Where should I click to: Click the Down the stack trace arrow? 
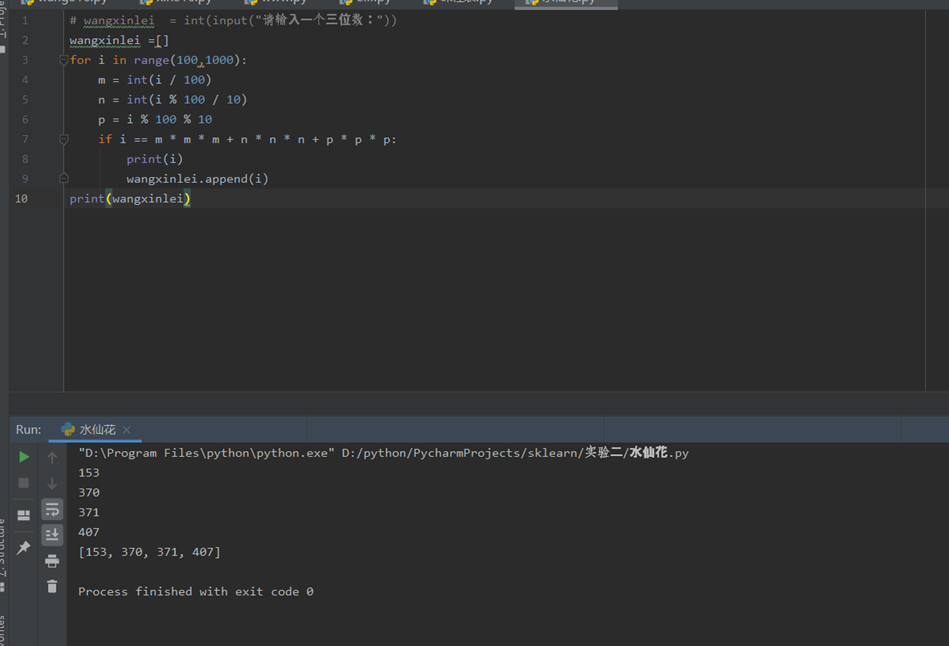[x=52, y=483]
